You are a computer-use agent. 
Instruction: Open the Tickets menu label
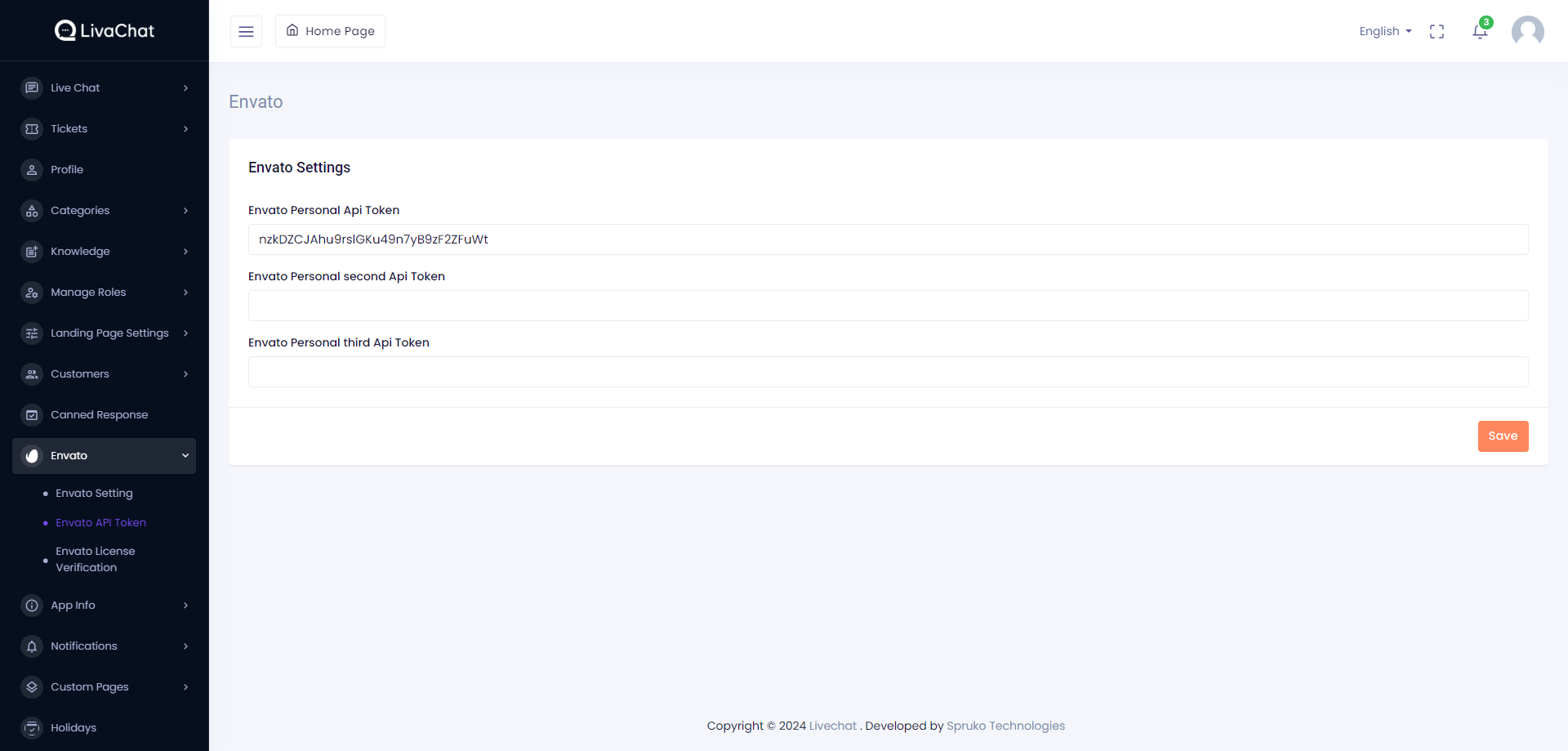[69, 128]
